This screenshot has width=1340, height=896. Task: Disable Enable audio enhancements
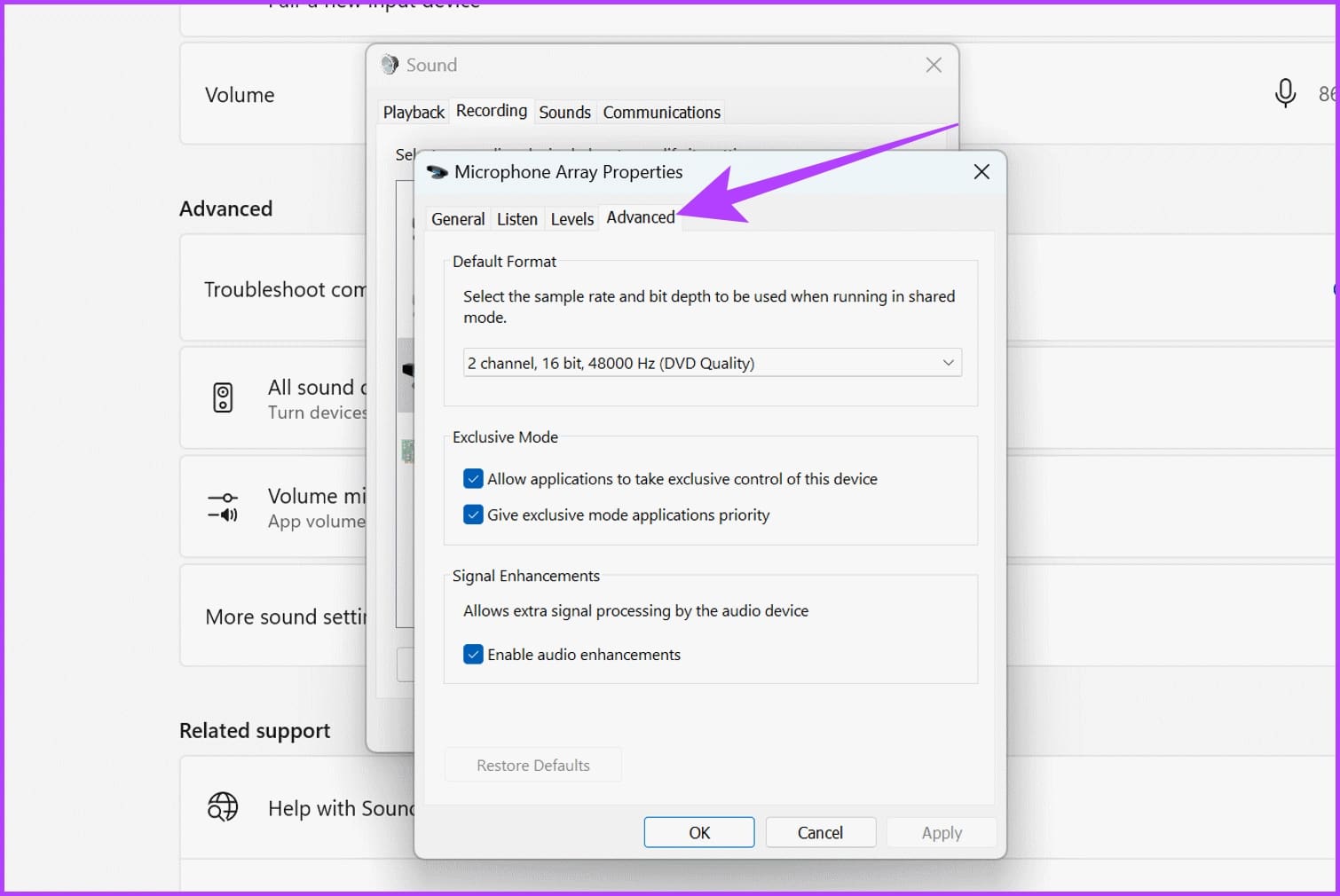(x=473, y=654)
